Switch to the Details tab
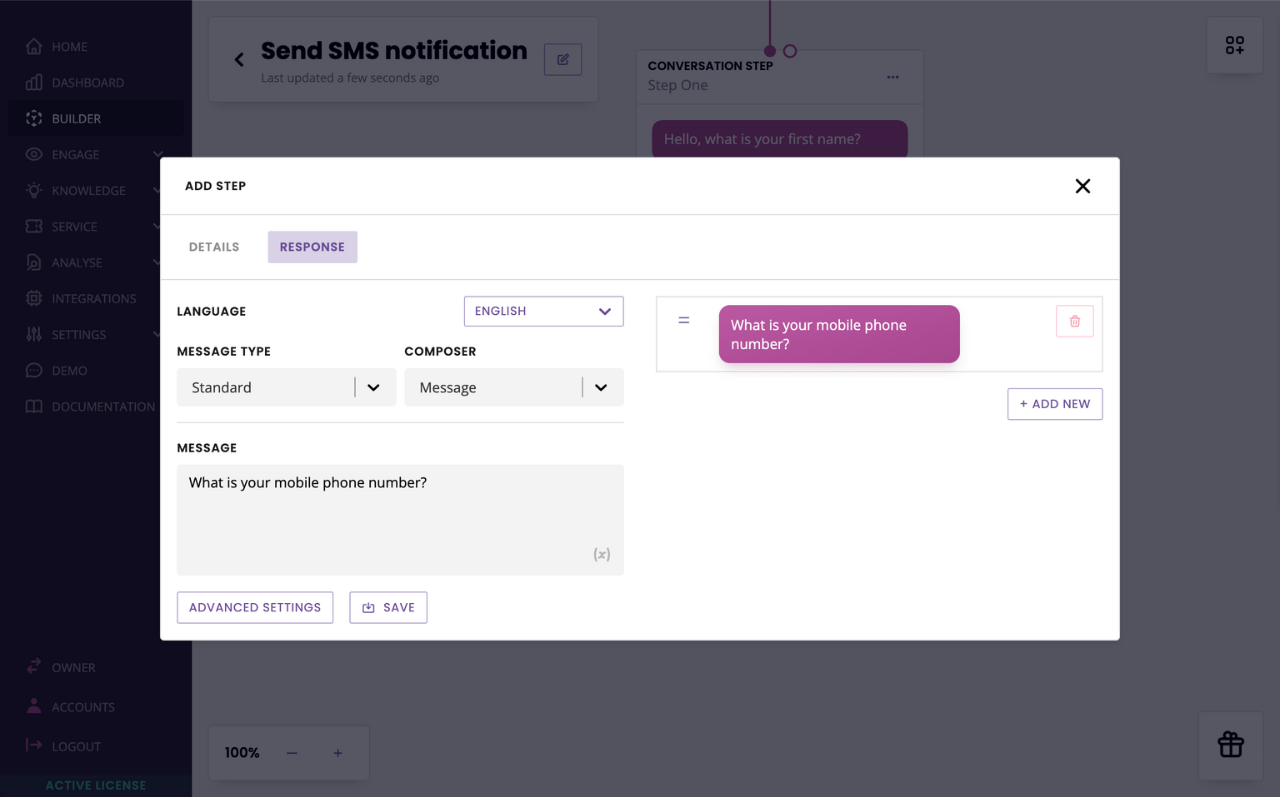The height and width of the screenshot is (797, 1280). [x=213, y=246]
